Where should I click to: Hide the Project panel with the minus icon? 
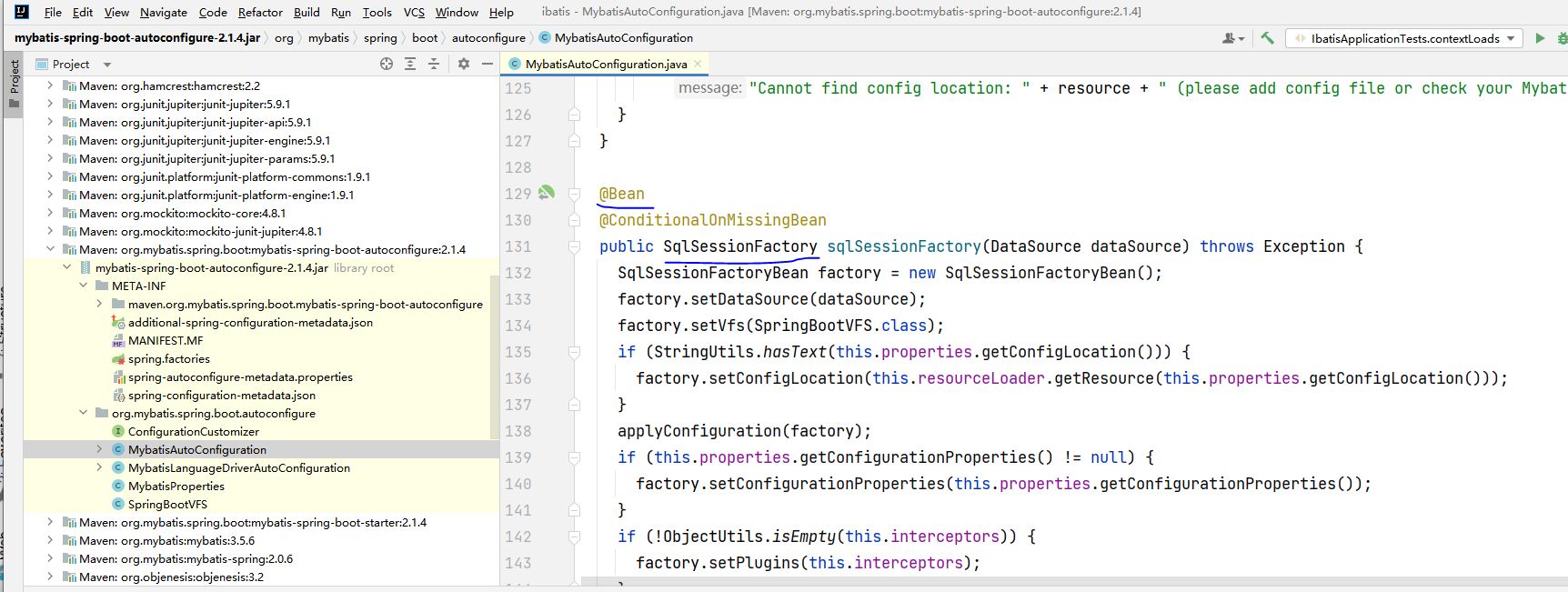click(487, 64)
